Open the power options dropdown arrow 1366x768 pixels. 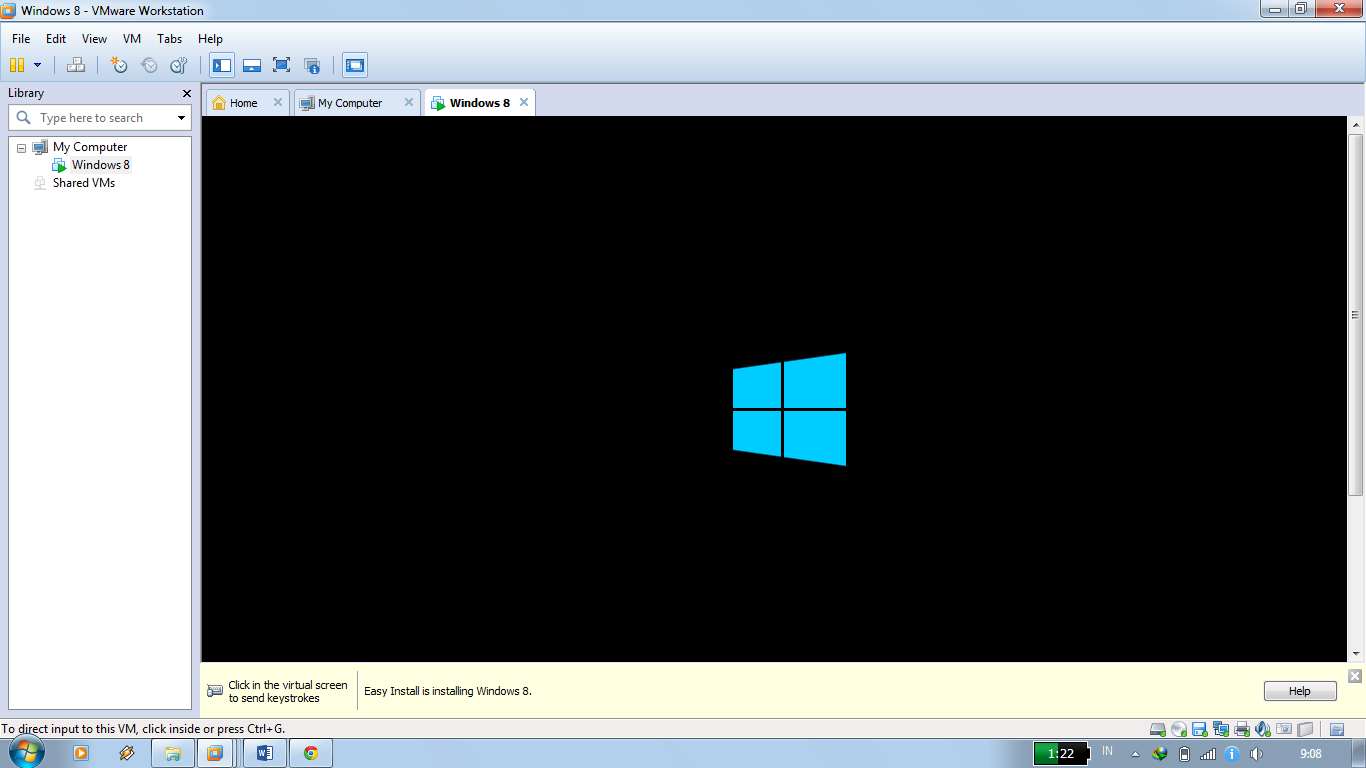click(38, 65)
